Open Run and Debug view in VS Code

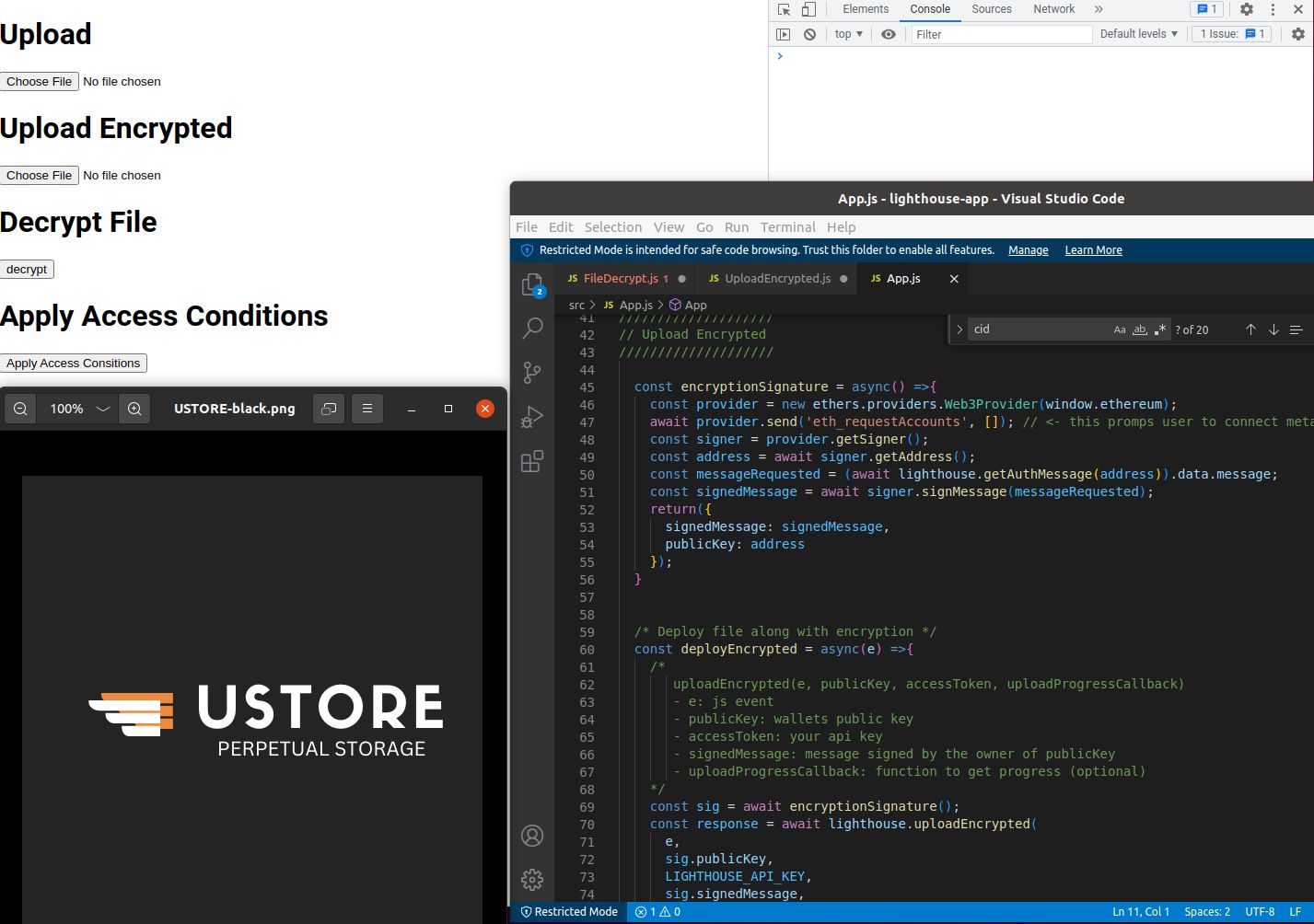point(532,416)
